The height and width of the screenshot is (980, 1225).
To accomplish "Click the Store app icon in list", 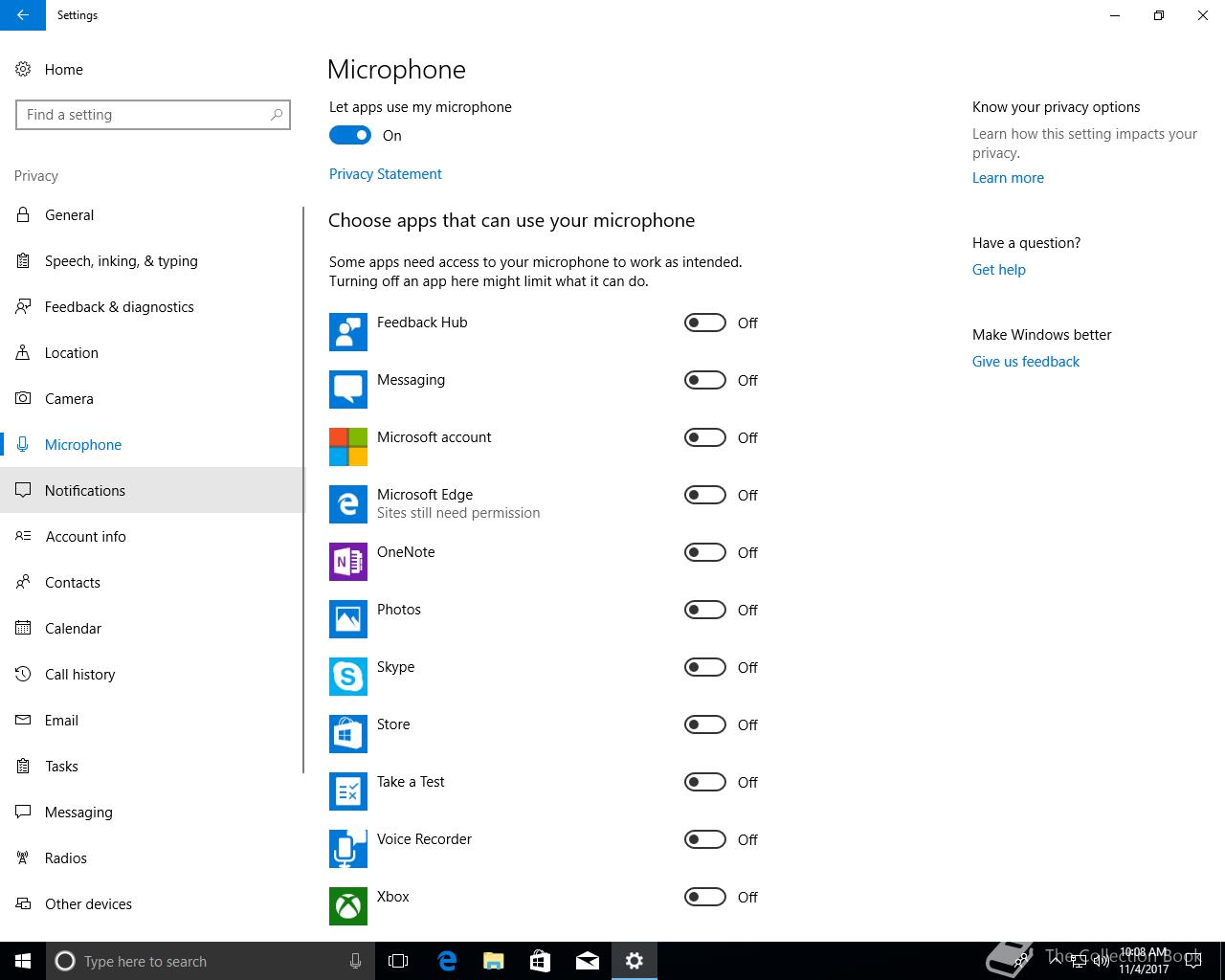I will pyautogui.click(x=348, y=734).
